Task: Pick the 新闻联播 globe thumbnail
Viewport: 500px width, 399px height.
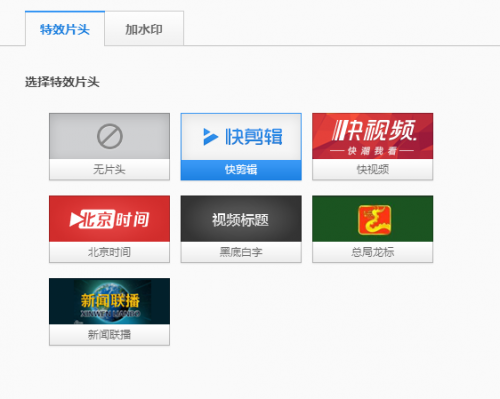Action: click(109, 301)
